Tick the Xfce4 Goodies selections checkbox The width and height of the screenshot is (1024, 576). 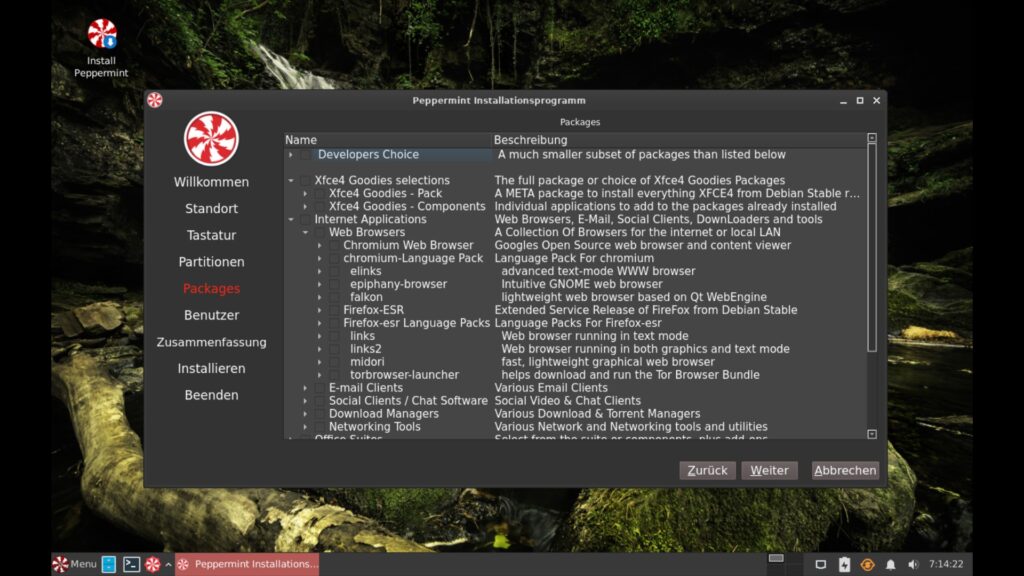point(305,181)
